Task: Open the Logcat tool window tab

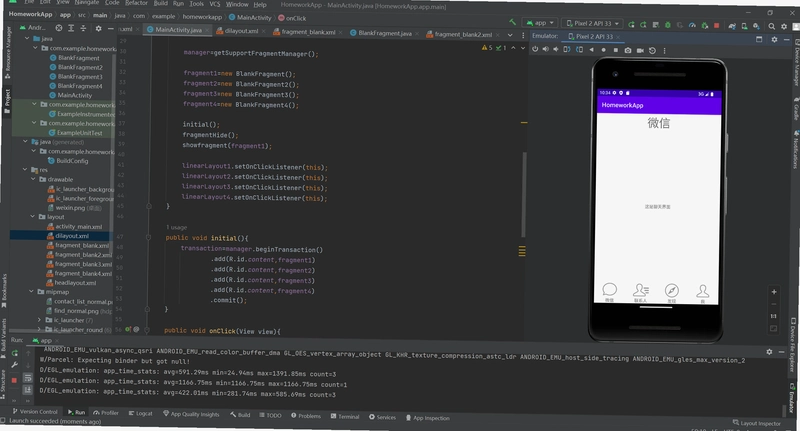Action: click(140, 413)
